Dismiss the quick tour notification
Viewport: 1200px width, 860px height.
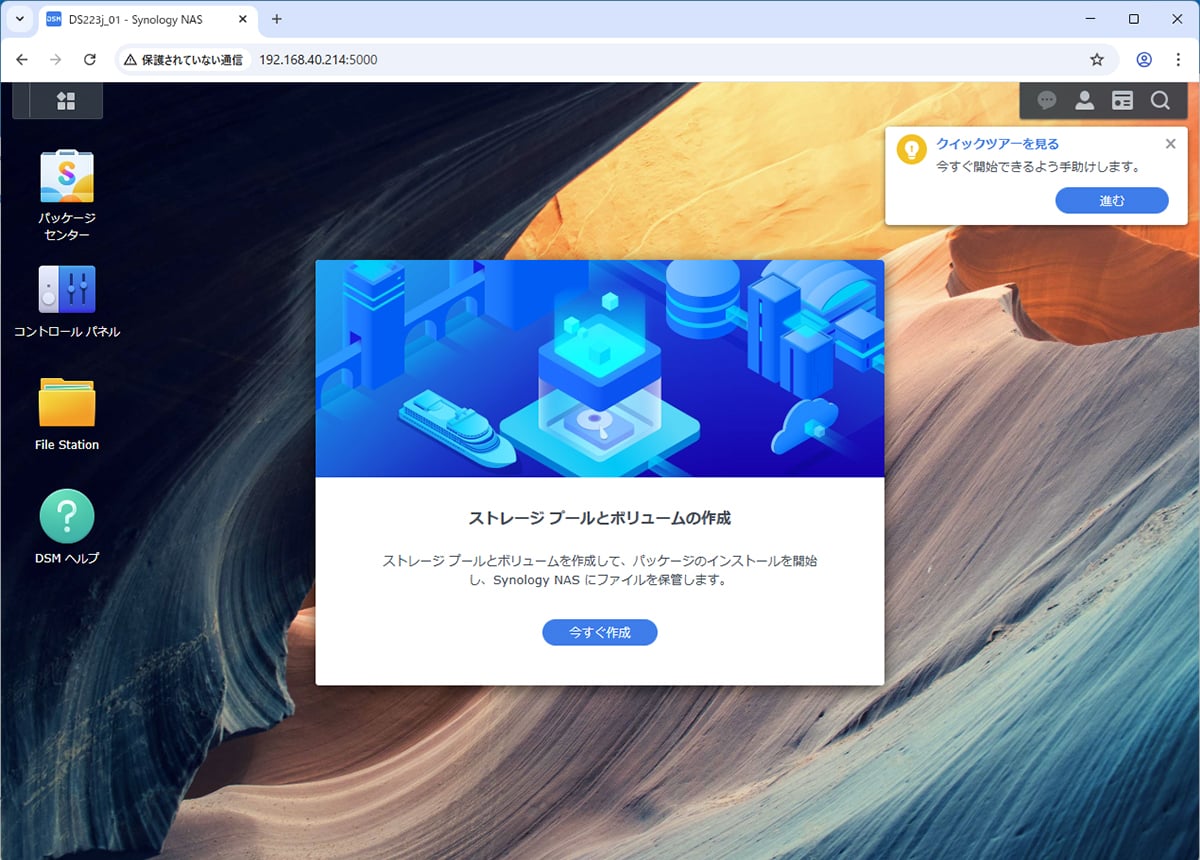1171,144
